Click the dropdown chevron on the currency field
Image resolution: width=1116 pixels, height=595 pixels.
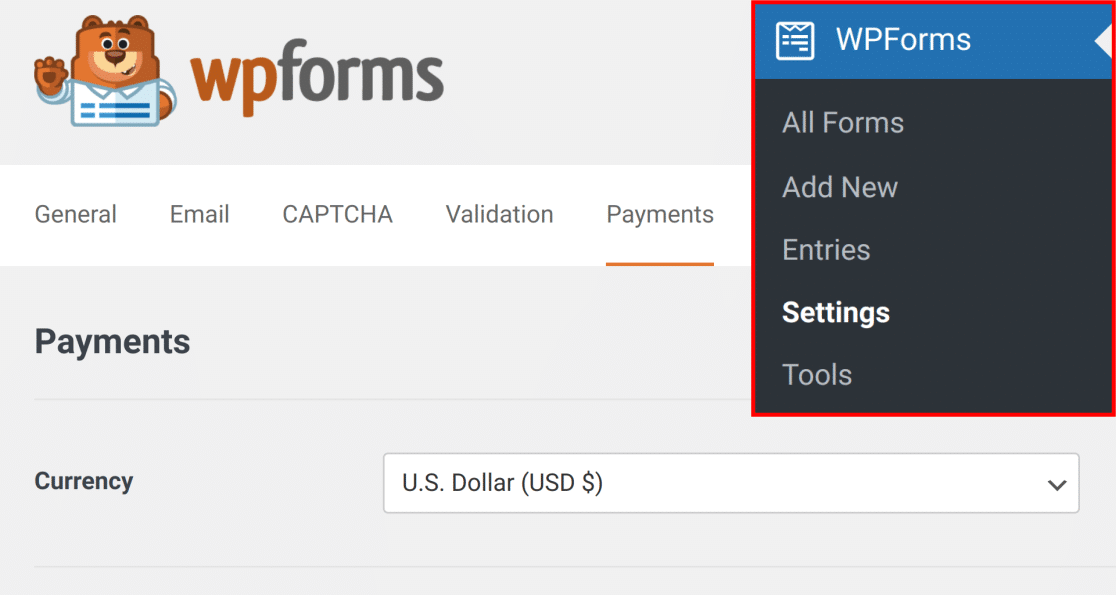click(1057, 483)
